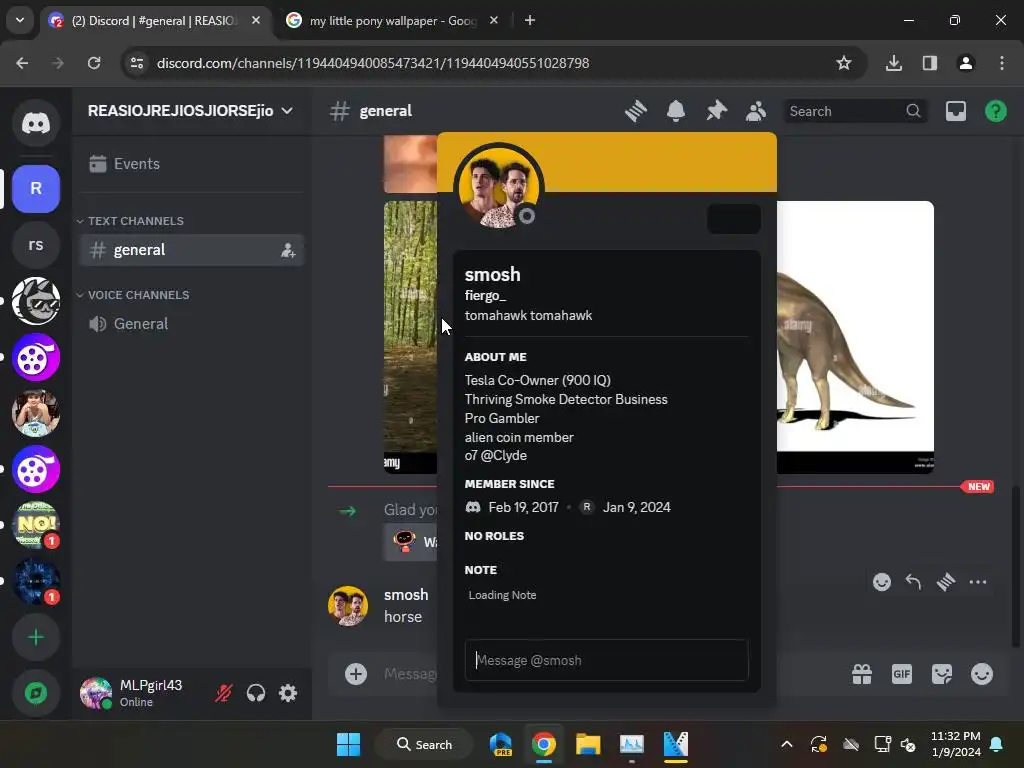Open Windows Start menu

coord(348,744)
